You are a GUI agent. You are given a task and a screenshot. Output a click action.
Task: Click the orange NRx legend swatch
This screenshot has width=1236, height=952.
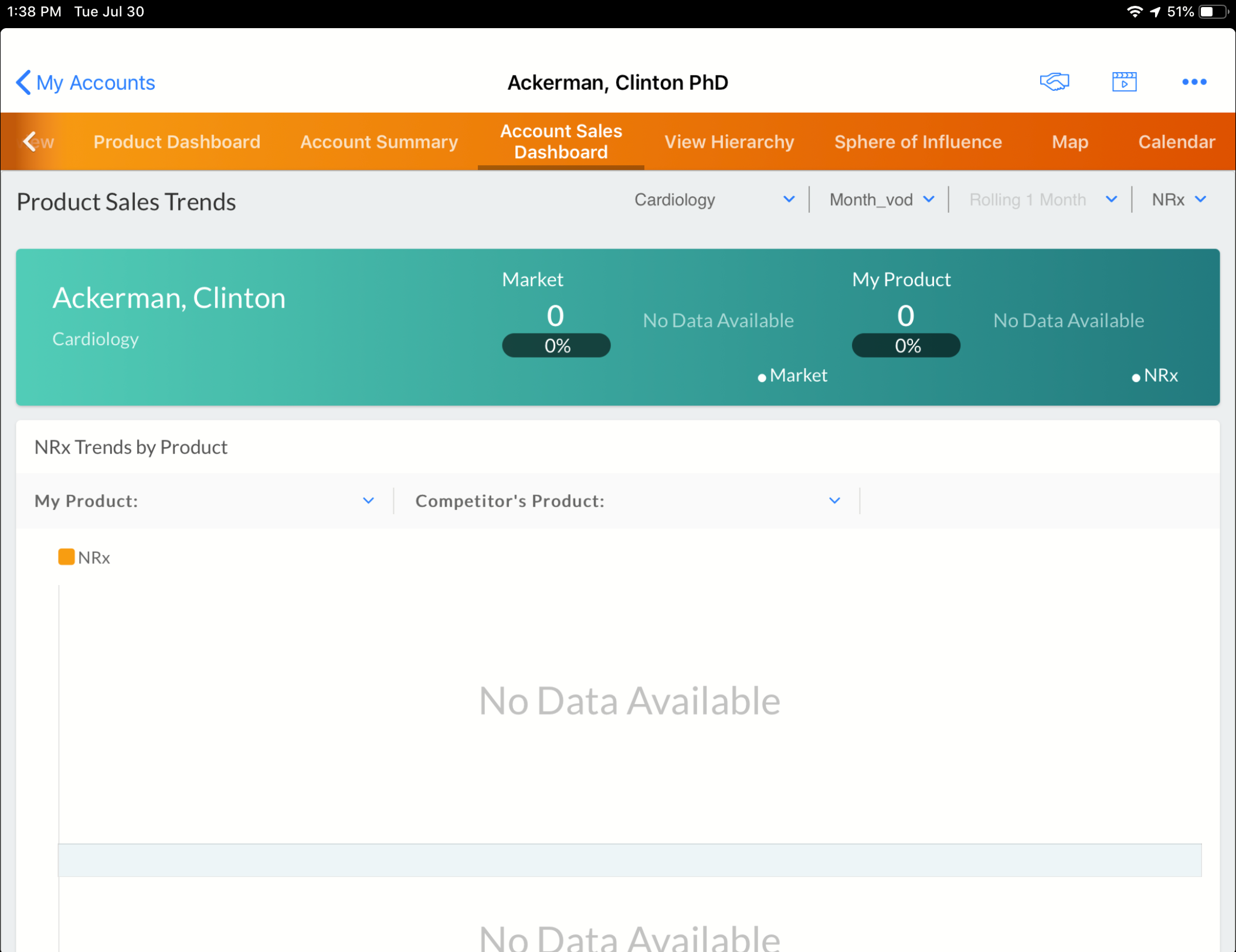pyautogui.click(x=66, y=557)
